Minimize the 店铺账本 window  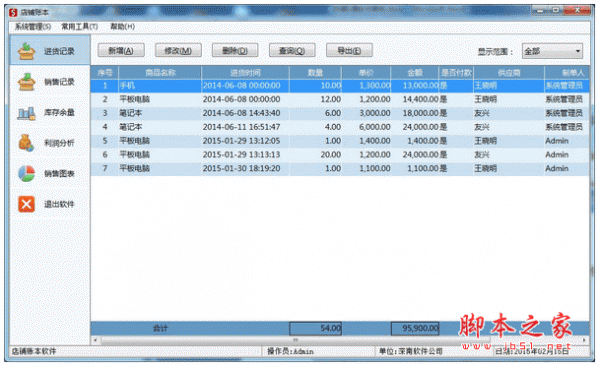tap(540, 11)
